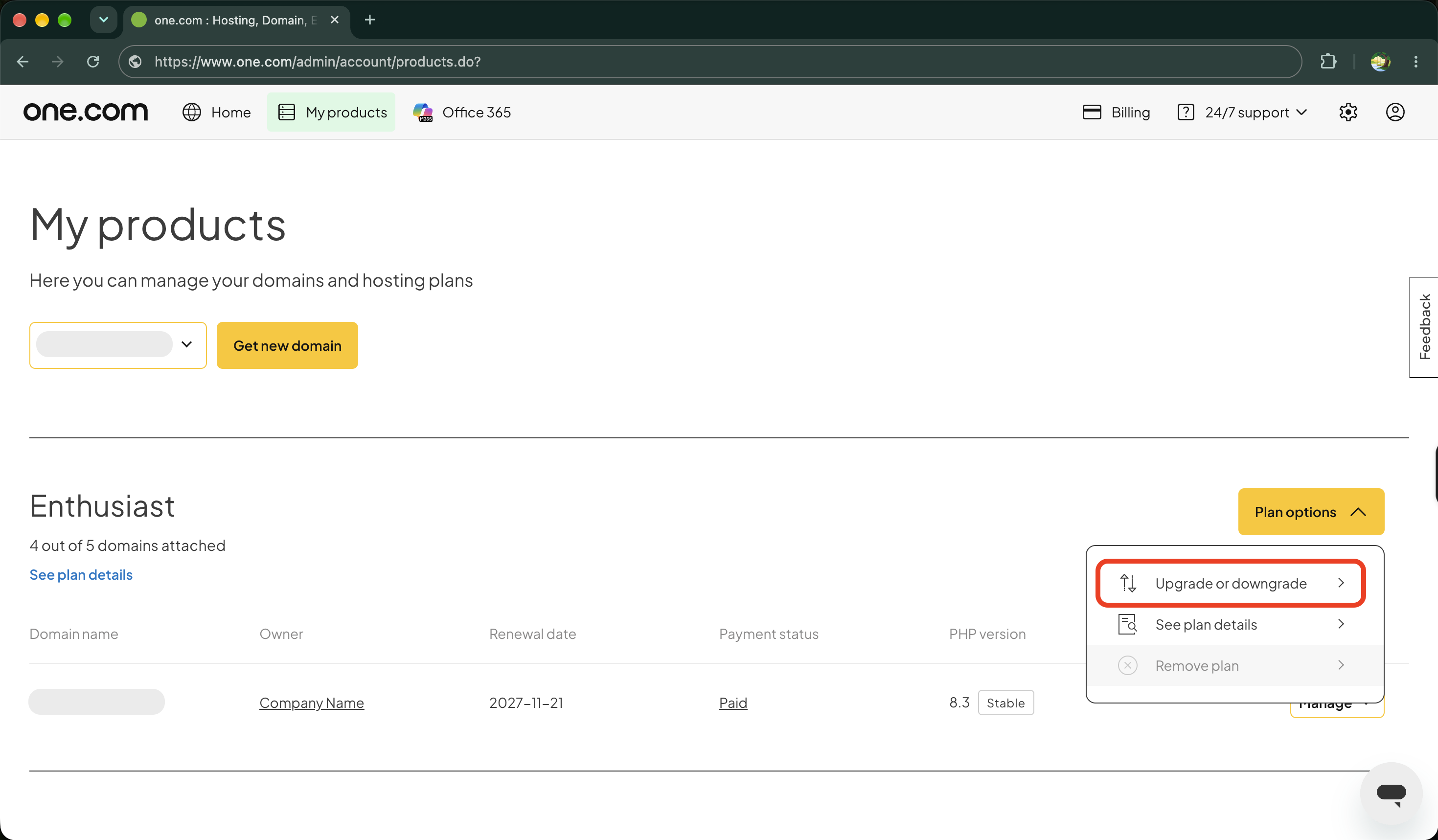
Task: Click browser forward arrow
Action: click(58, 62)
